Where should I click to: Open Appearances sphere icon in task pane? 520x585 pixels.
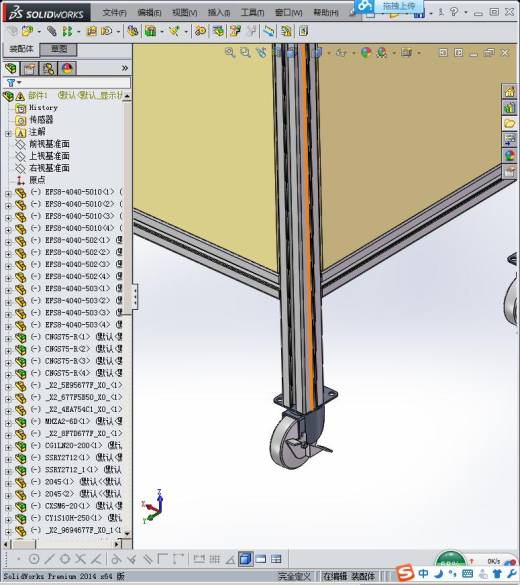click(x=509, y=155)
